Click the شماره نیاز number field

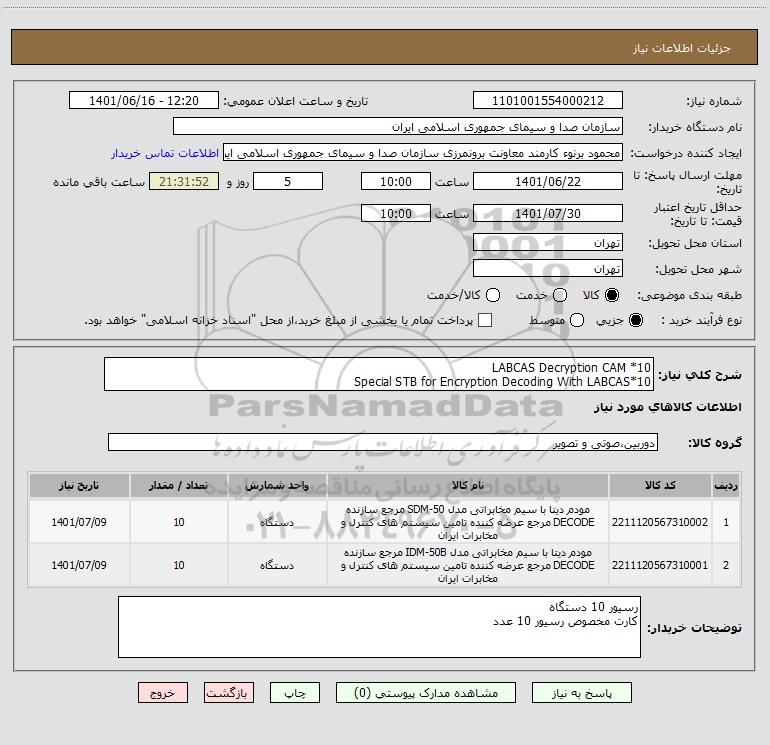(548, 101)
